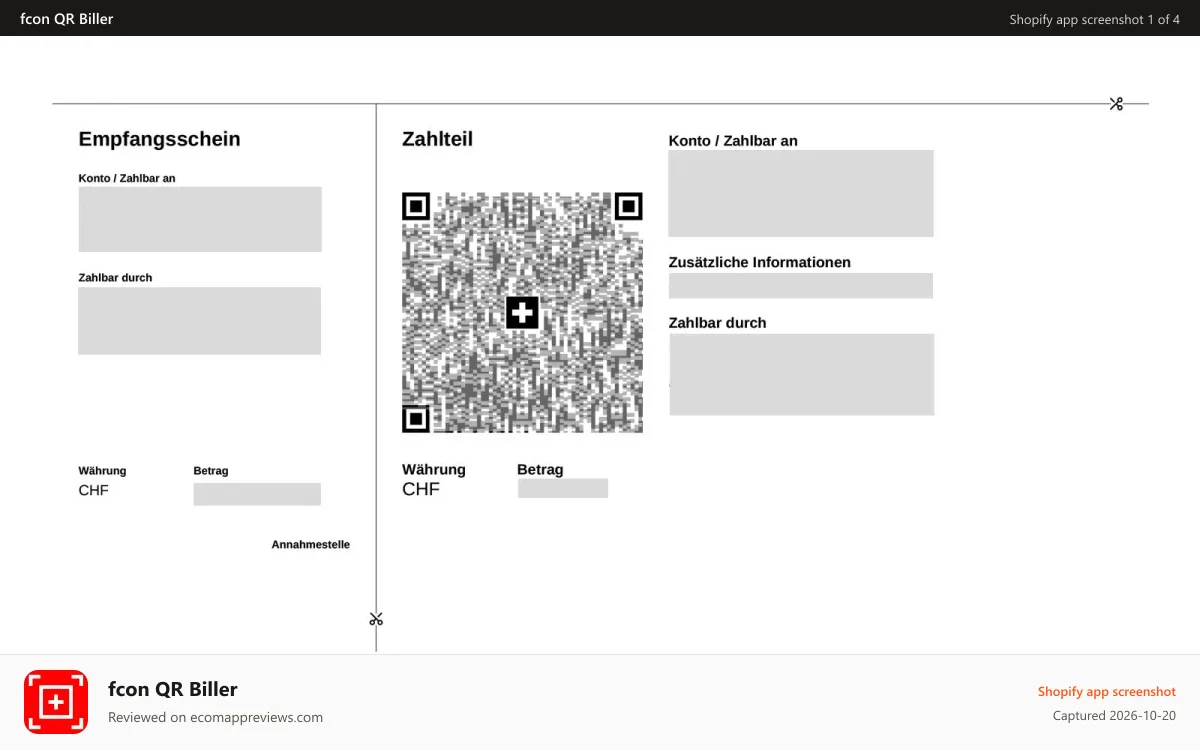Screen dimensions: 1200x750
Task: Click the Zusätzliche Informationen label
Action: click(x=760, y=262)
